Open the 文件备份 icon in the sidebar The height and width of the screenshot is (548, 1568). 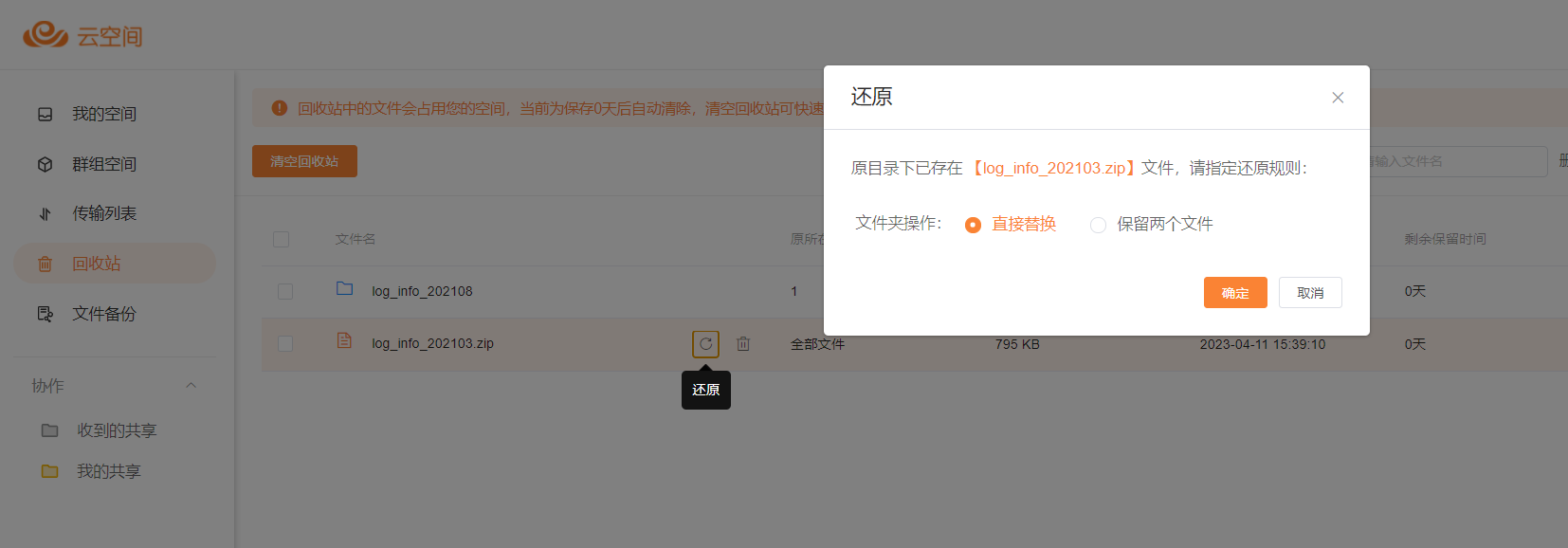pyautogui.click(x=45, y=314)
